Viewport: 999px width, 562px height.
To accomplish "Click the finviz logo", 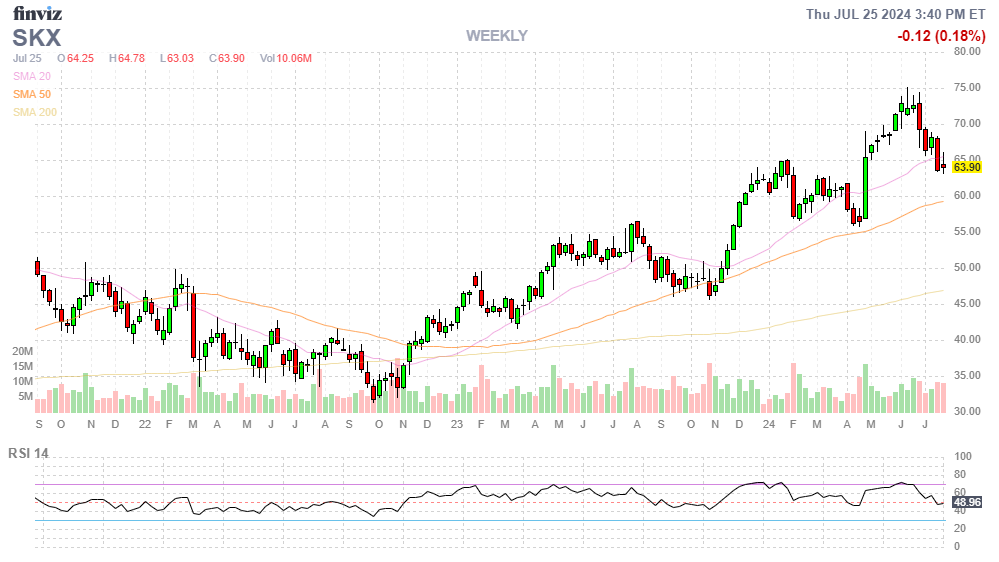I will click(x=37, y=14).
